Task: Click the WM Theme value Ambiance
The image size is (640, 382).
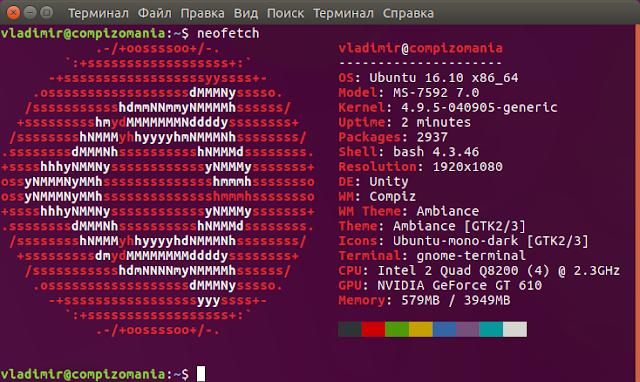Action: [x=448, y=211]
